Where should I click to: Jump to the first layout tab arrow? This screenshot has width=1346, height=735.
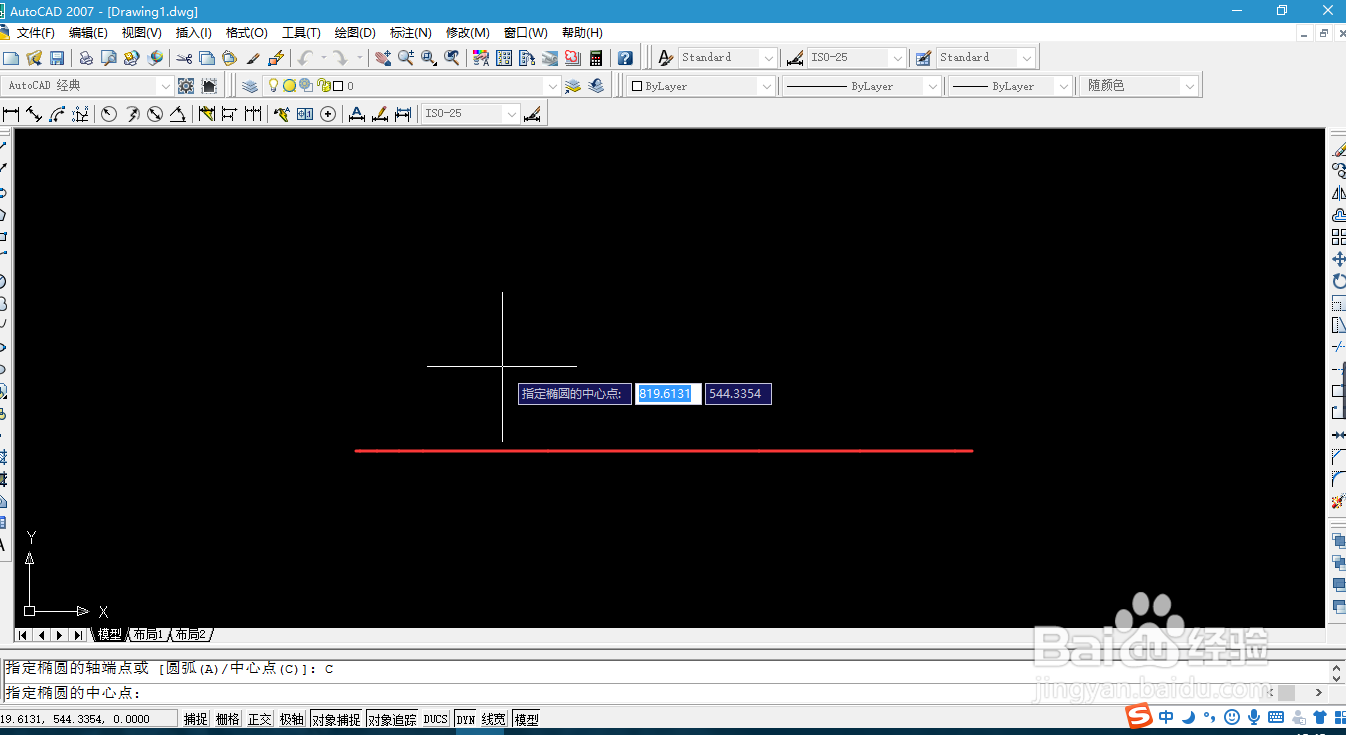point(23,635)
